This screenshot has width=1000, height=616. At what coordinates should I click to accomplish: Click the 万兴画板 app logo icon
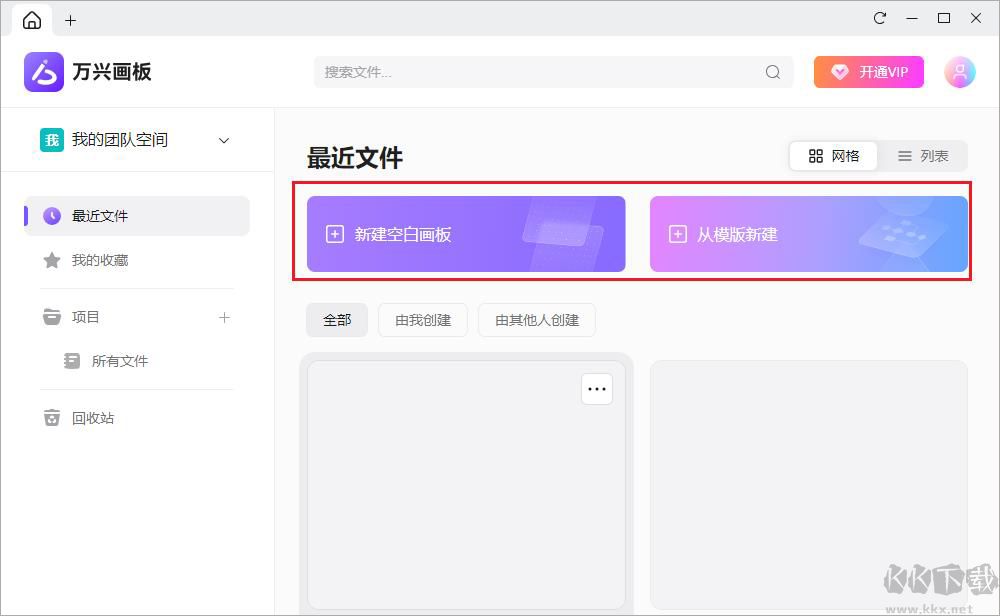(x=43, y=71)
